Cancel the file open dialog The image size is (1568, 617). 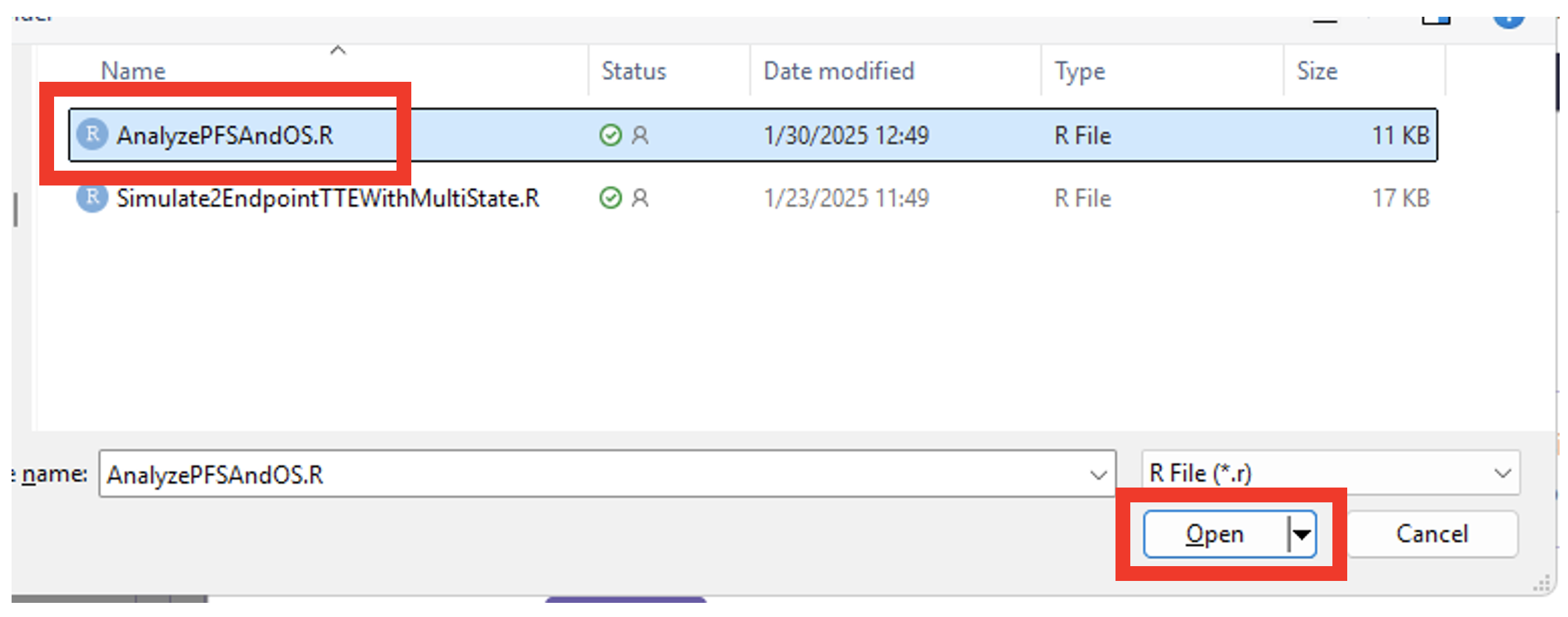(x=1432, y=534)
